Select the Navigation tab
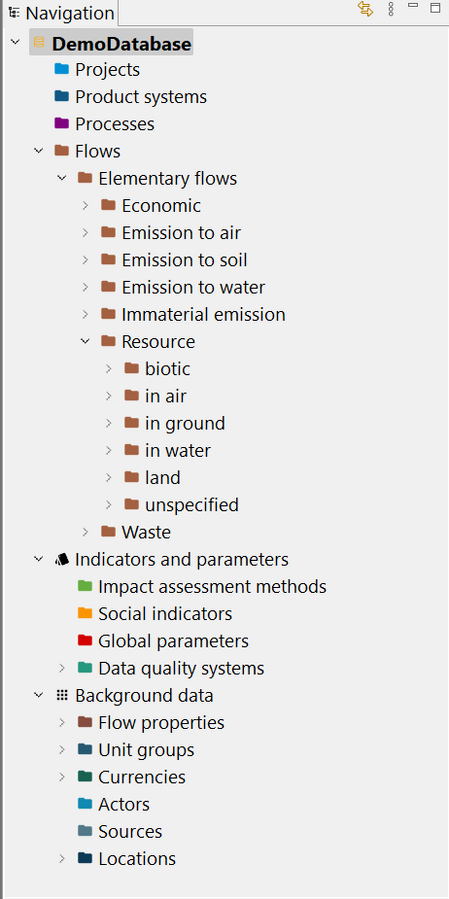 [61, 13]
